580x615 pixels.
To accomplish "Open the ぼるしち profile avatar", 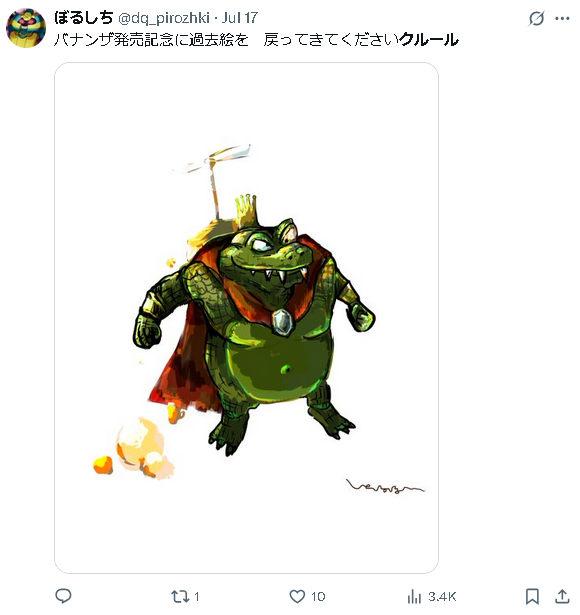I will pos(26,28).
